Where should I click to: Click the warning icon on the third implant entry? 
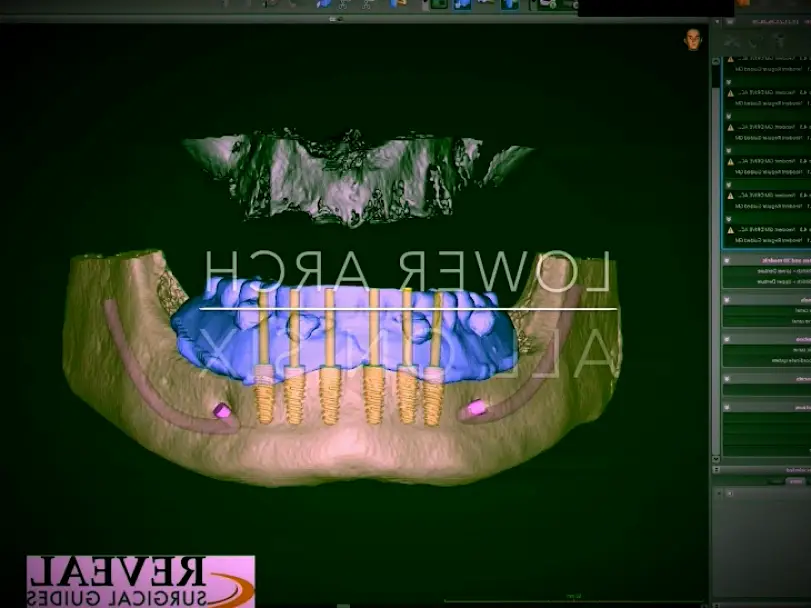click(730, 128)
